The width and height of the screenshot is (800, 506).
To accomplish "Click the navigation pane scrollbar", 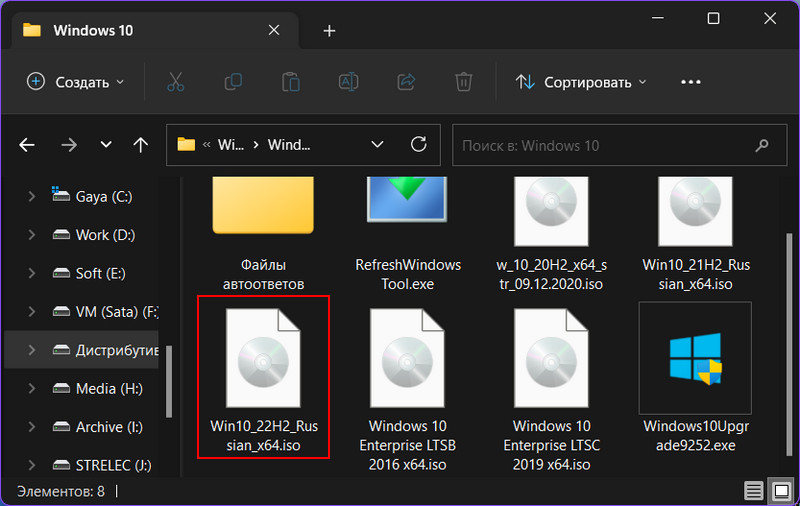I will [x=169, y=382].
